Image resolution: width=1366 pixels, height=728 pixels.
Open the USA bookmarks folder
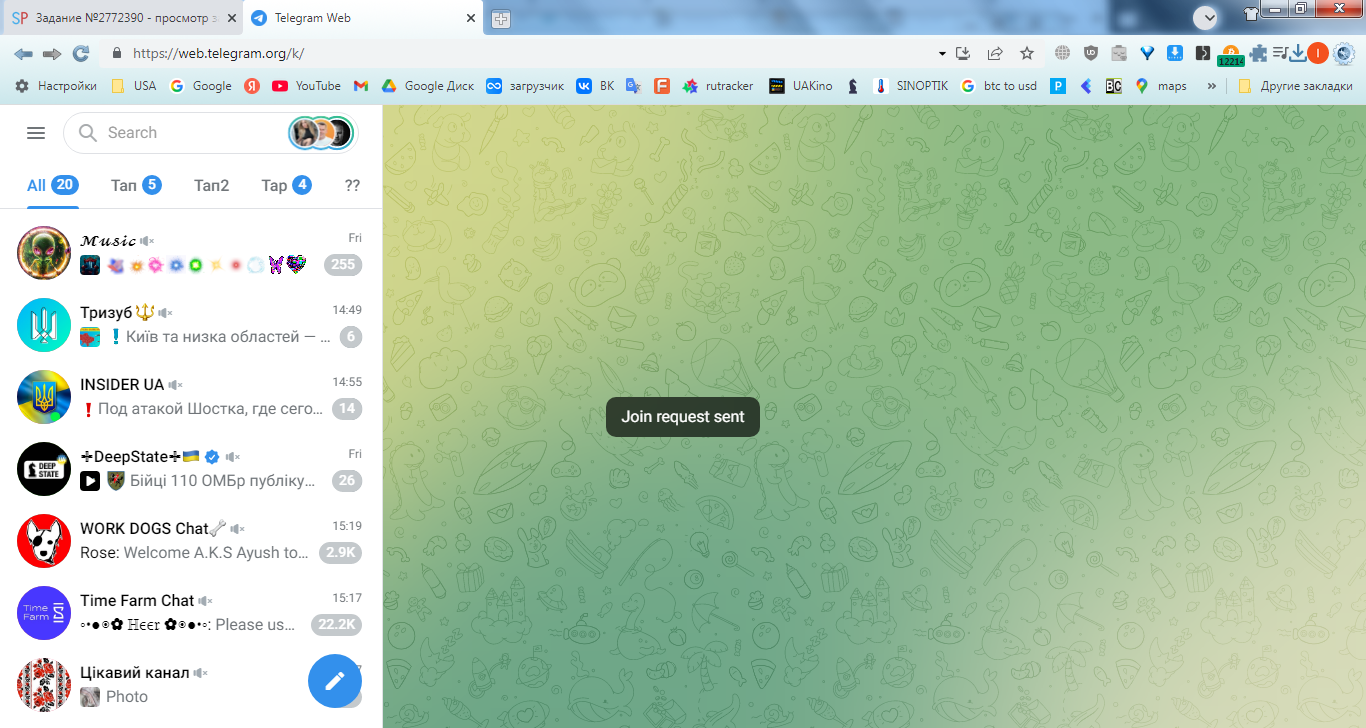click(134, 86)
